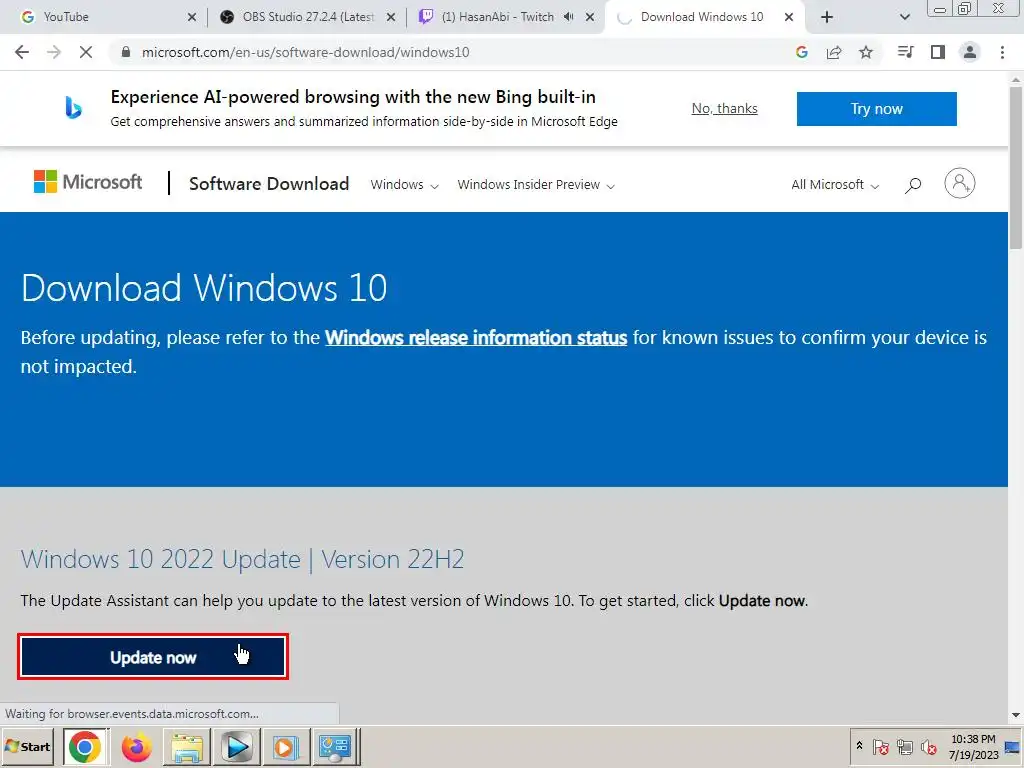
Task: Click the Microsoft logo
Action: (88, 182)
